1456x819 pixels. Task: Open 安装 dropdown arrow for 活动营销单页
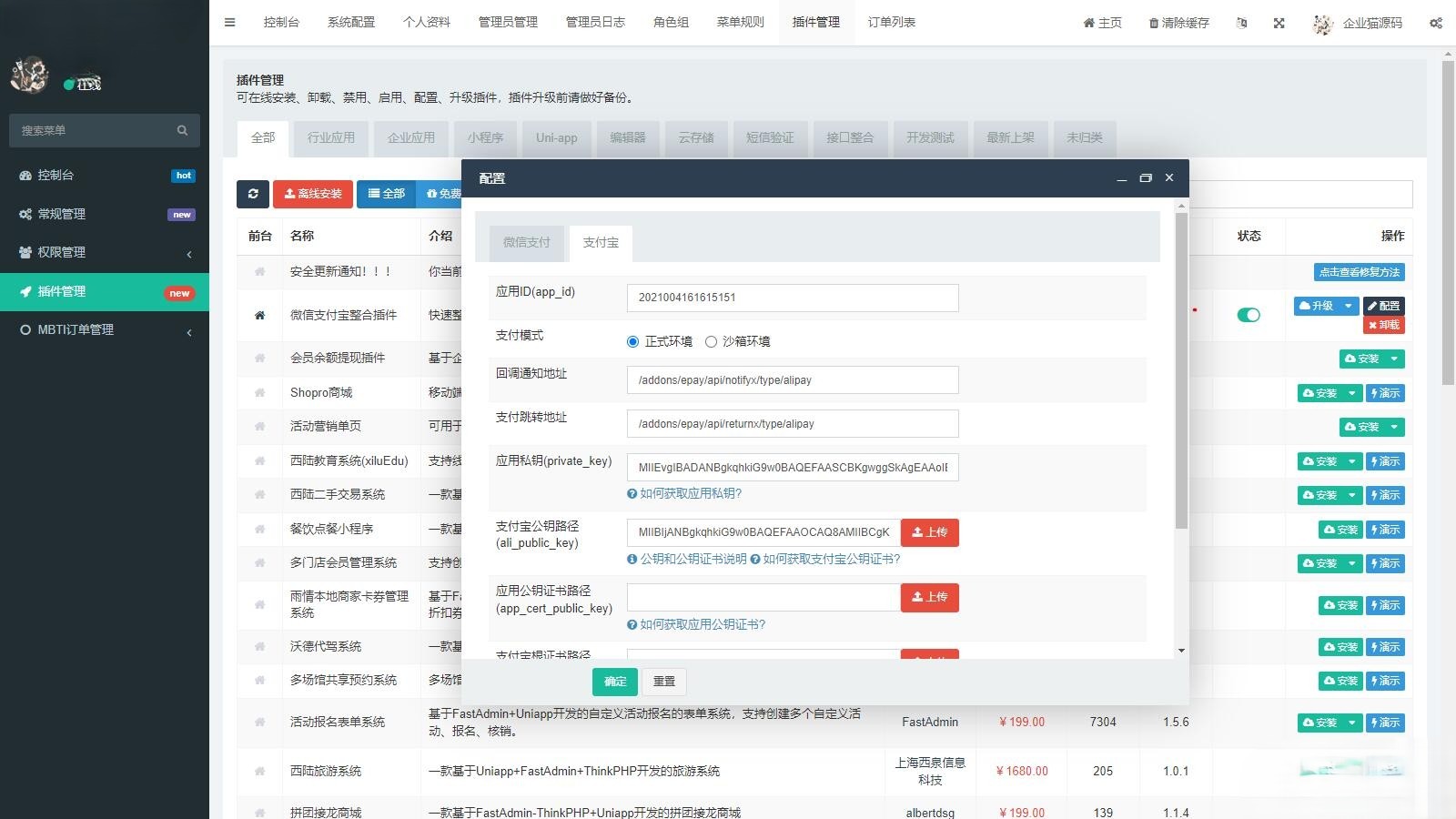point(1394,427)
